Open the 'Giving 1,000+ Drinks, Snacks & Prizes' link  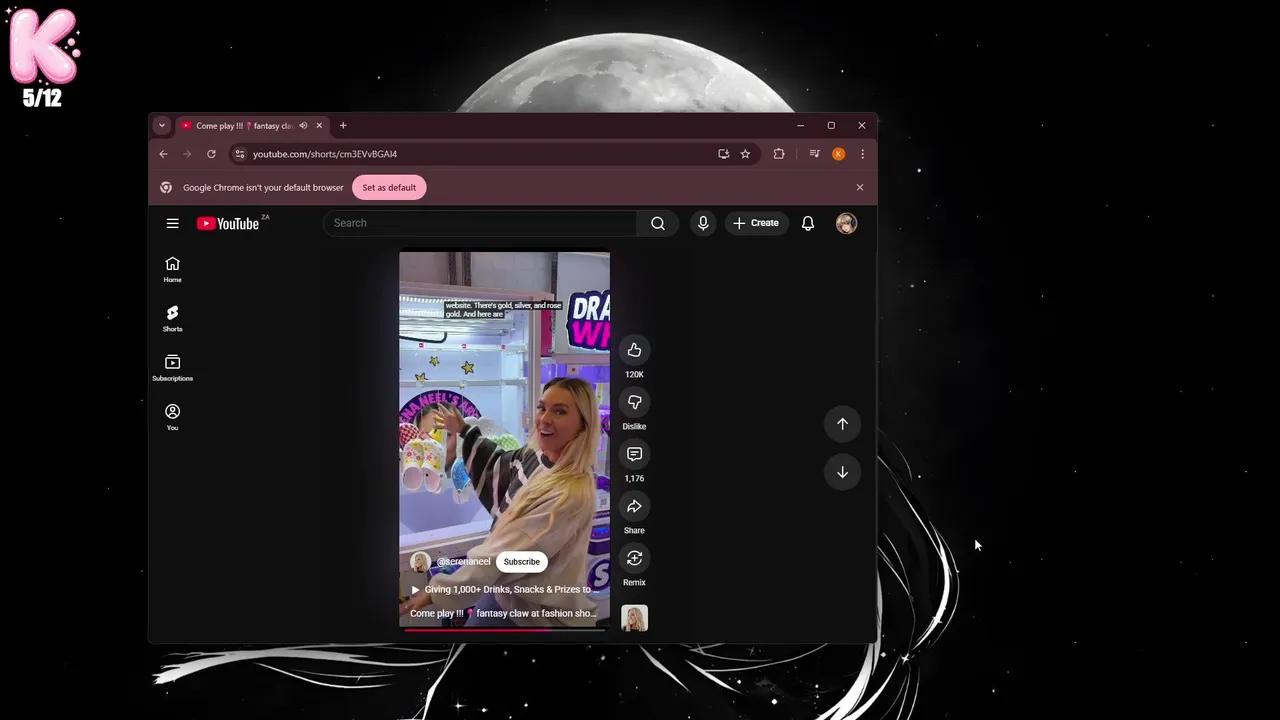tap(505, 590)
